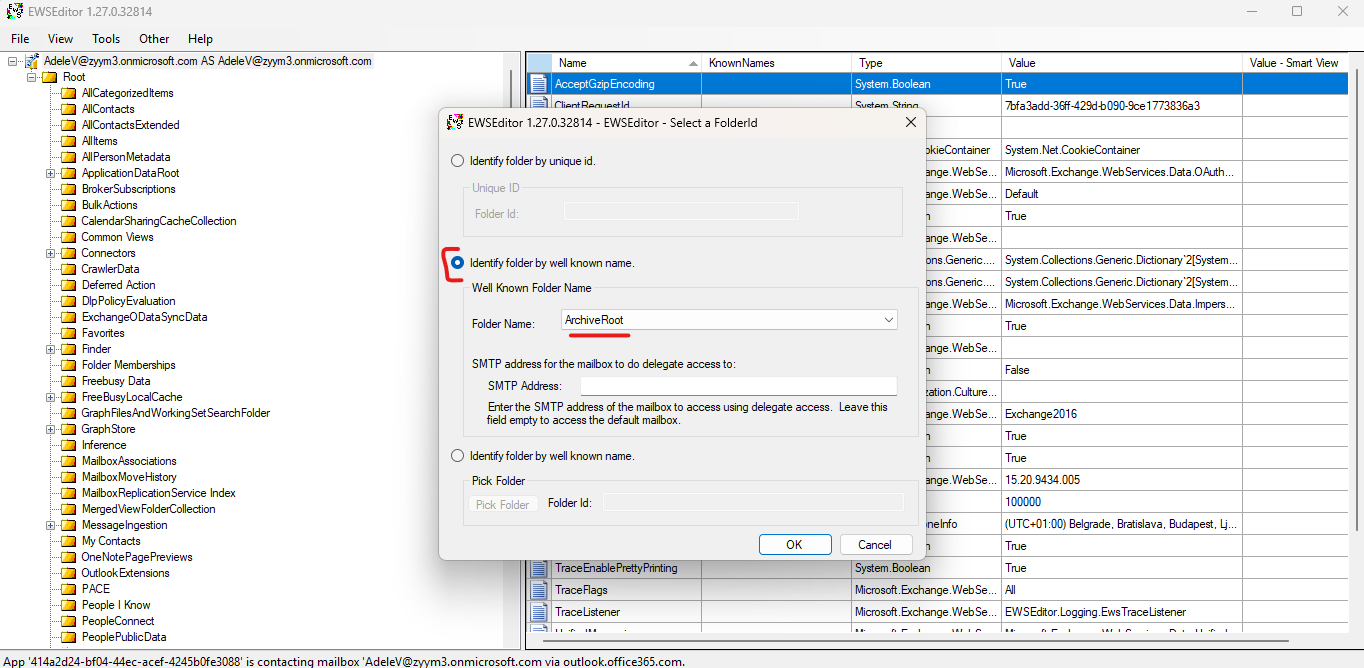Select the checked 'Identify folder by well known name' radio
The height and width of the screenshot is (668, 1364).
458,263
